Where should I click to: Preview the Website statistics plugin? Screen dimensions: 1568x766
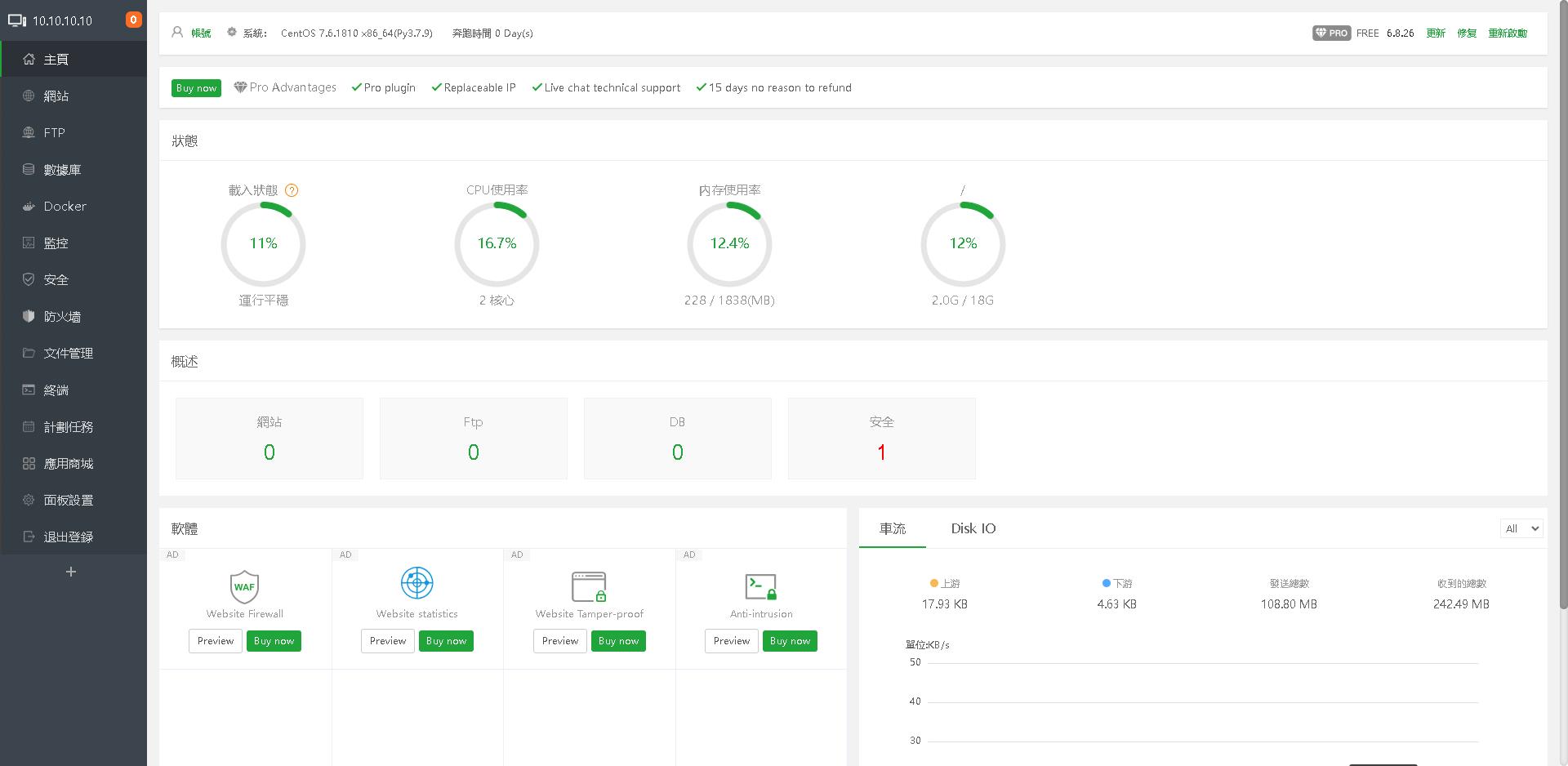click(388, 641)
